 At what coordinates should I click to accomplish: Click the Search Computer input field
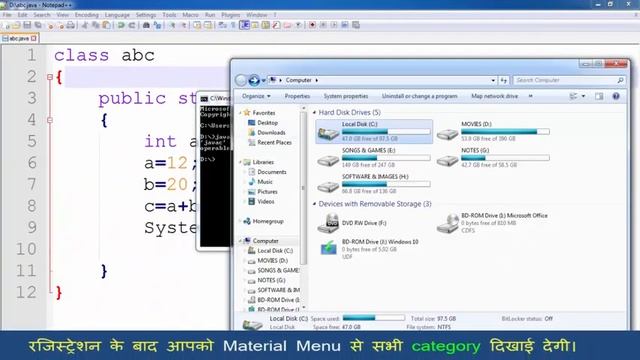click(x=569, y=80)
